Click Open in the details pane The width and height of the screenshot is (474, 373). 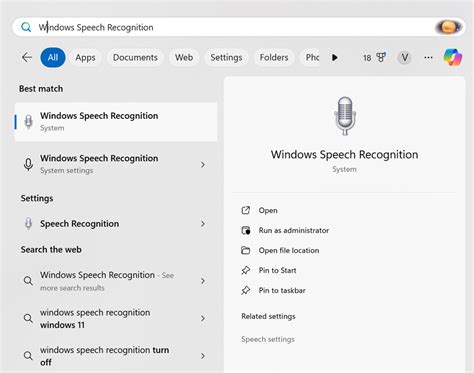pos(268,210)
